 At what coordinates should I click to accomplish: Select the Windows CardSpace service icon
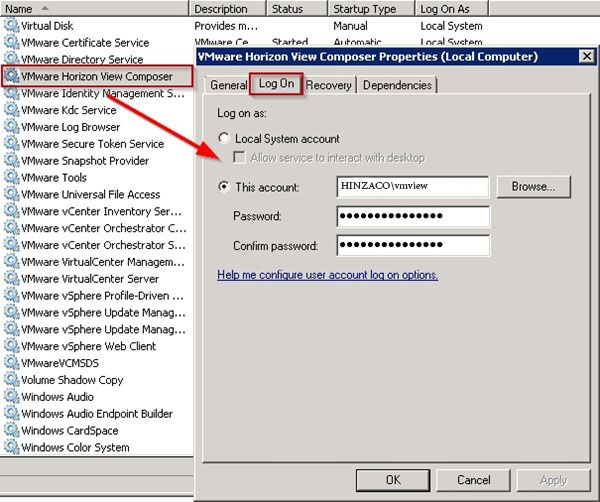coord(11,431)
